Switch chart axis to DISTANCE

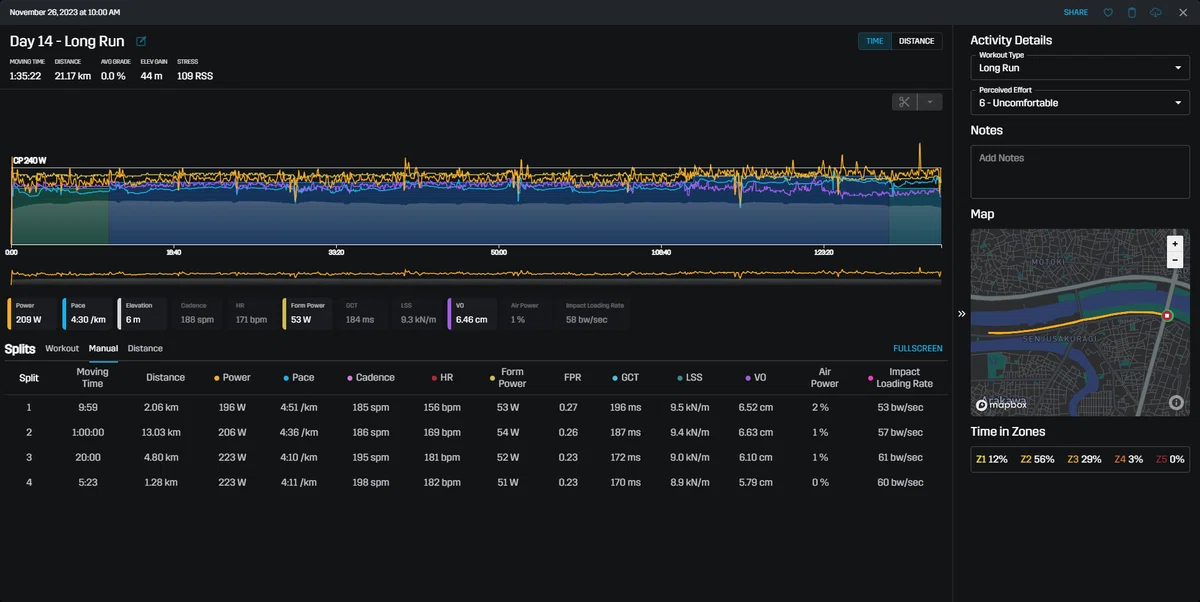pos(916,41)
